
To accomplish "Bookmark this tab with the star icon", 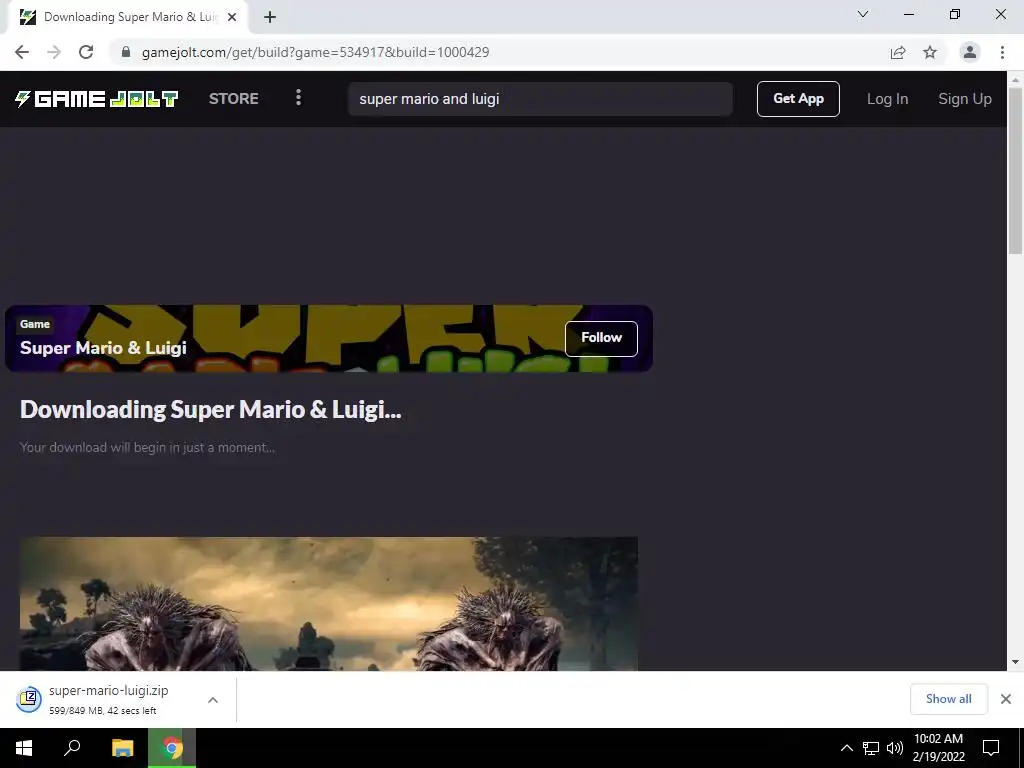I will pos(930,52).
